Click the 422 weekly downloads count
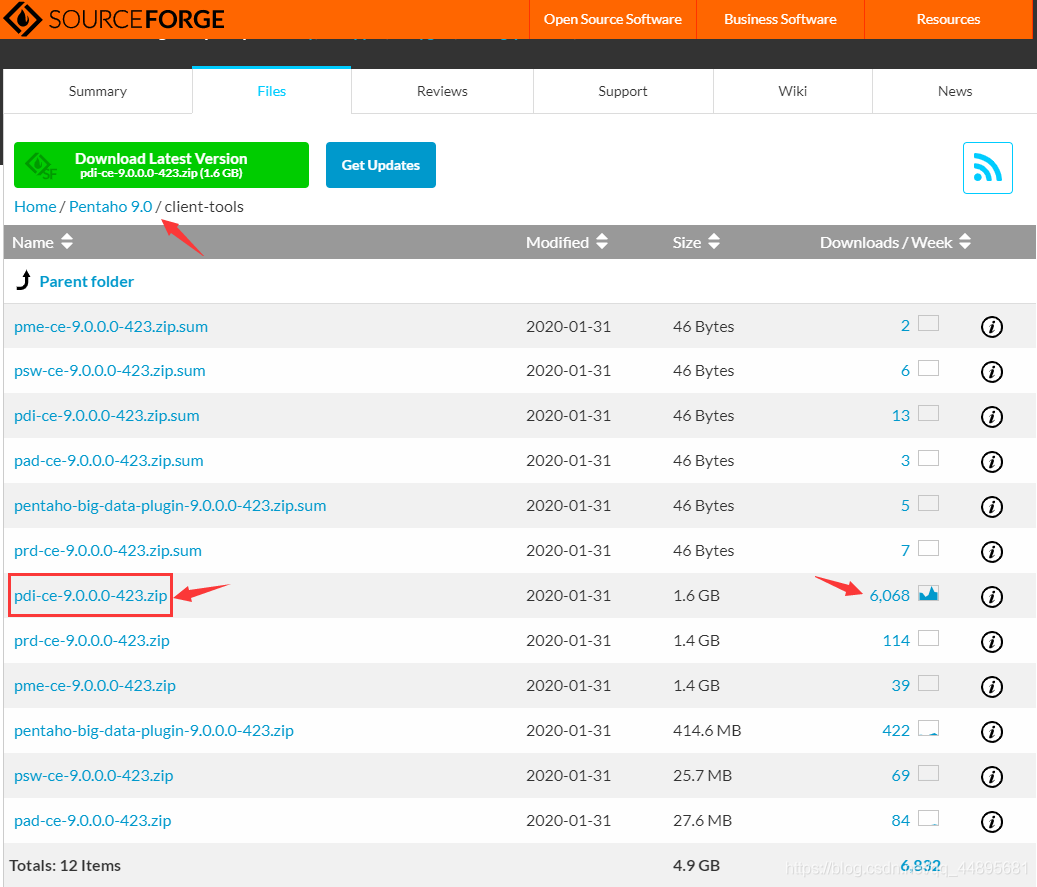The width and height of the screenshot is (1037, 887). pyautogui.click(x=896, y=730)
